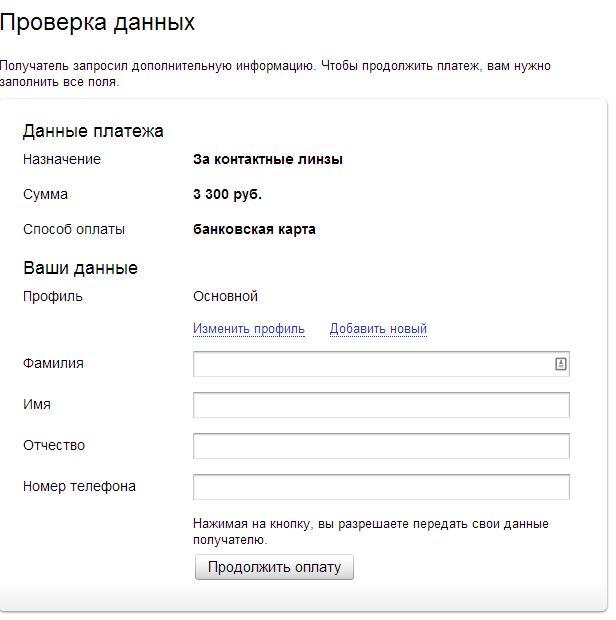Click the Основной profile name
Image resolution: width=616 pixels, height=620 pixels.
(x=225, y=296)
